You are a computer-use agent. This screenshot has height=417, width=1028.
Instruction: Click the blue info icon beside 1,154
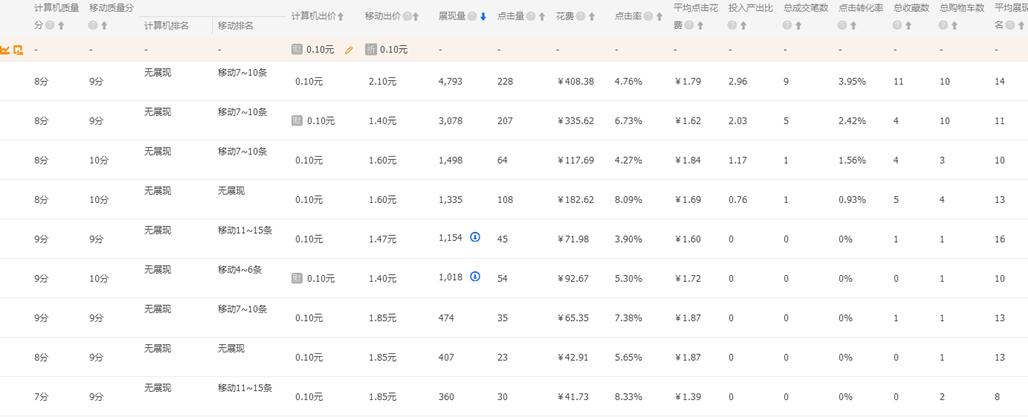tap(475, 237)
